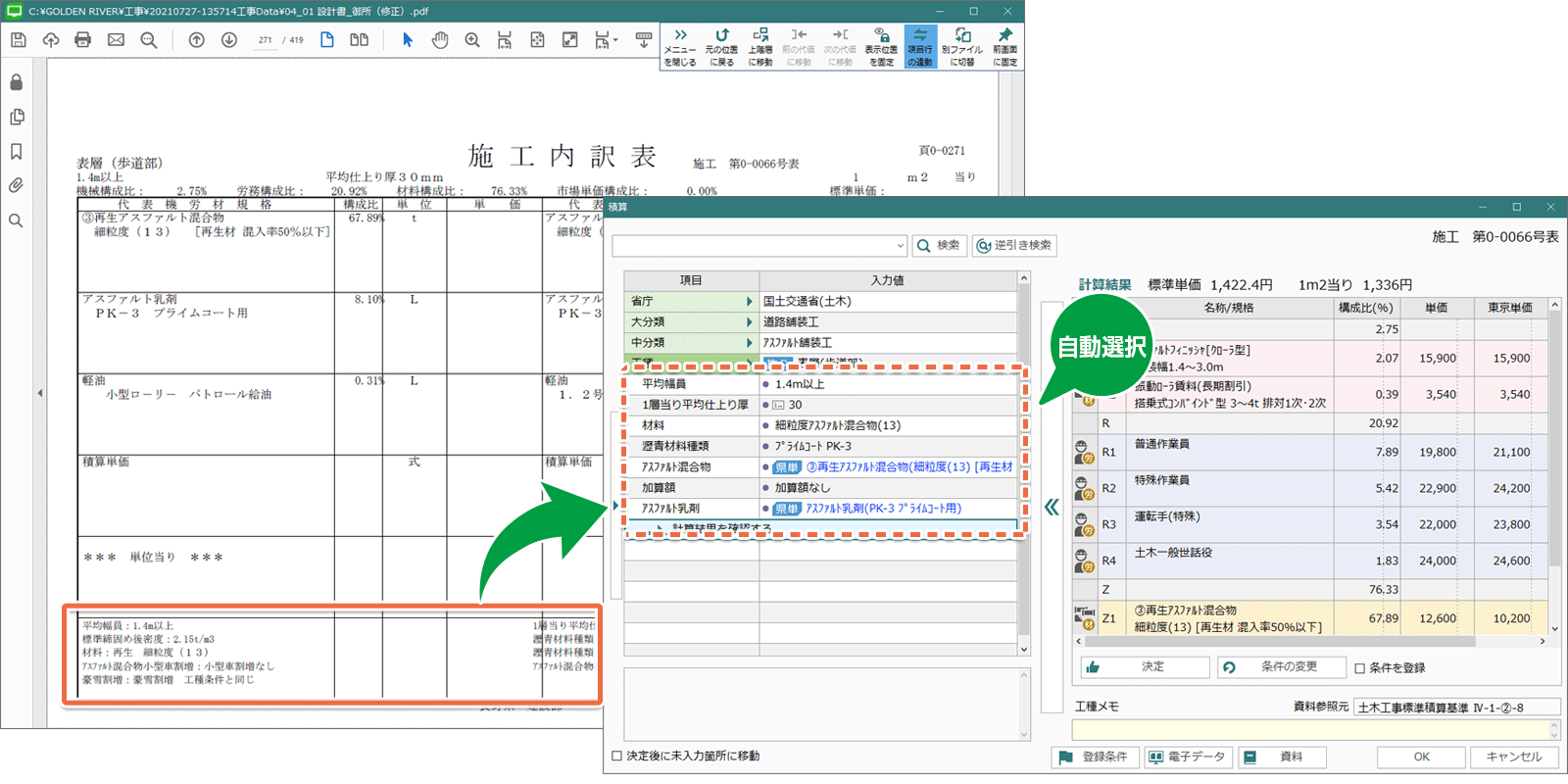Click the キャンセル button
The image size is (1568, 784).
[x=1514, y=758]
